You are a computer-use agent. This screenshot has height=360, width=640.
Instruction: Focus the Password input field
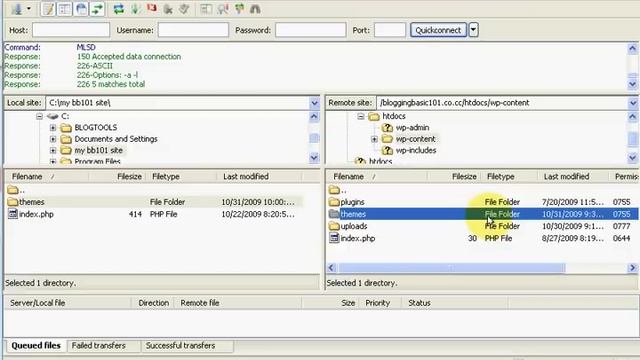(x=311, y=30)
